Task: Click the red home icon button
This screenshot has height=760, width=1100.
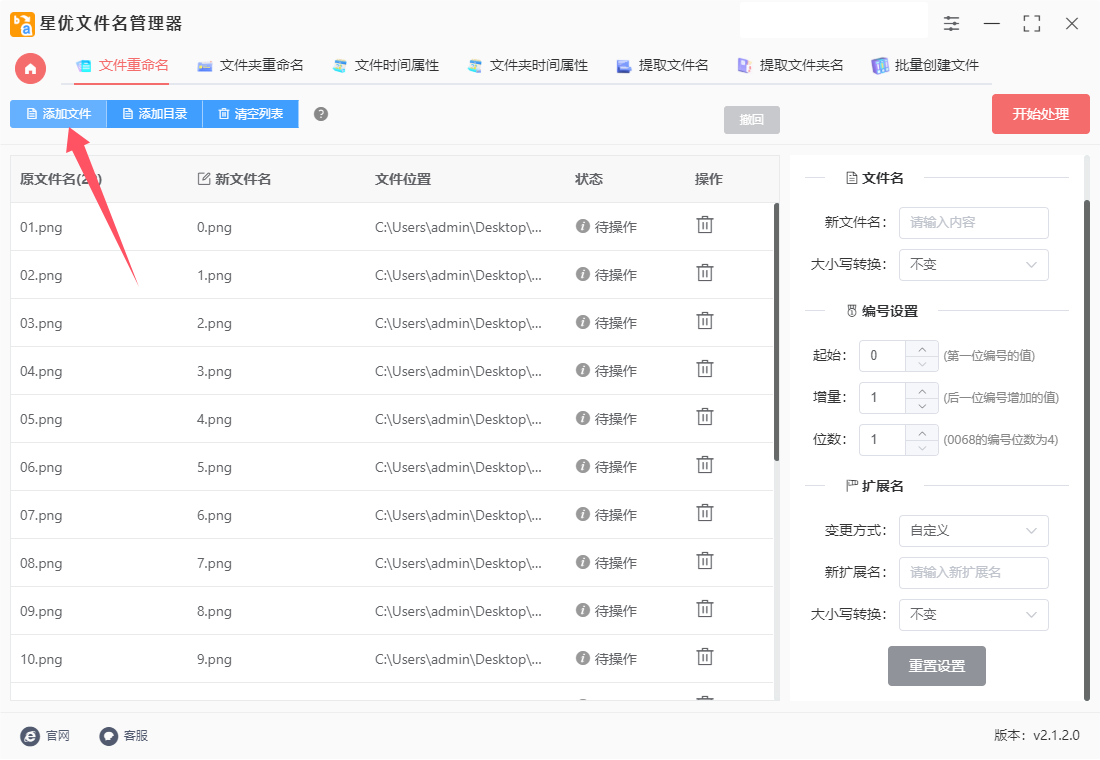Action: click(30, 69)
